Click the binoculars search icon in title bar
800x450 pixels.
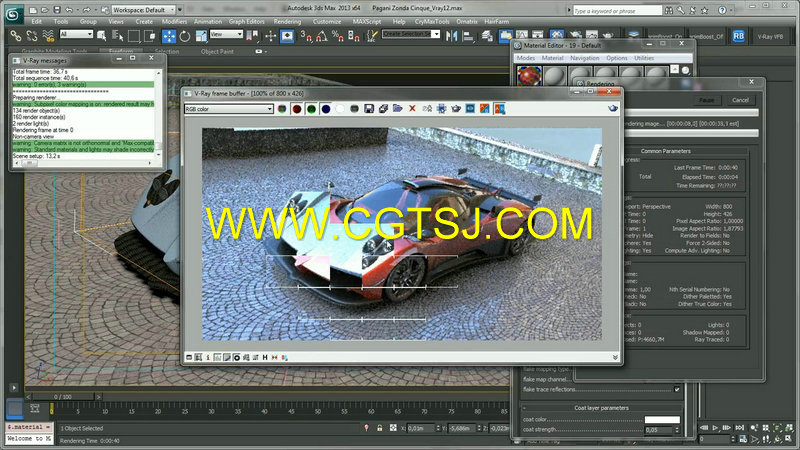[668, 10]
